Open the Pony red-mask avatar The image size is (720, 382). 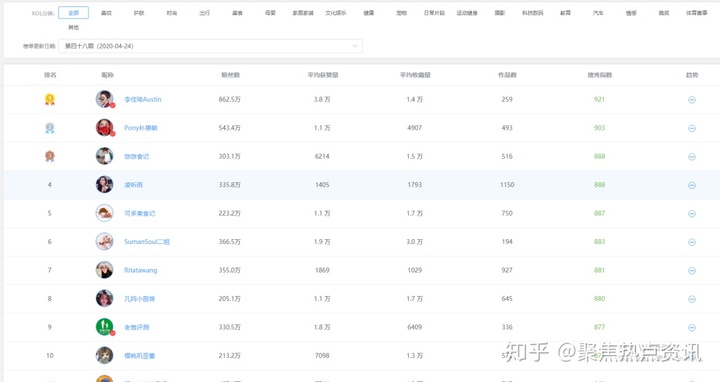pos(105,128)
